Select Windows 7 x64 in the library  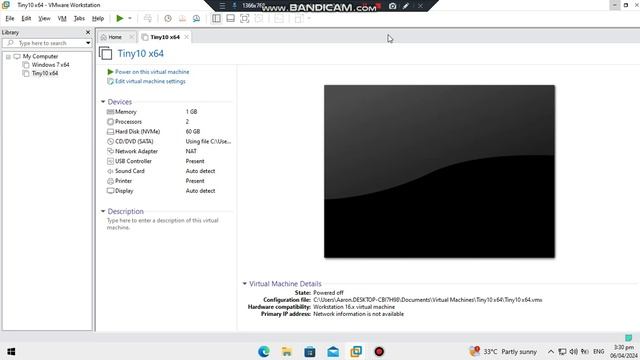[x=51, y=65]
